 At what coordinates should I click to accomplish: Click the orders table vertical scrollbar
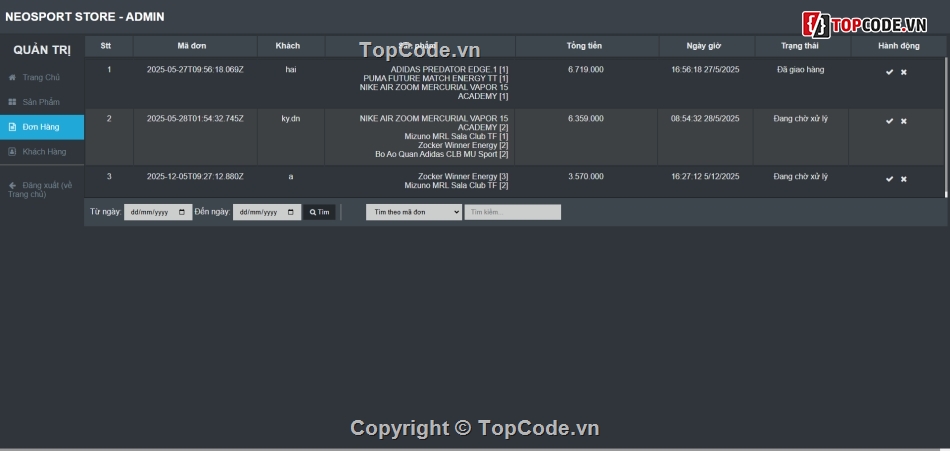pos(946,127)
